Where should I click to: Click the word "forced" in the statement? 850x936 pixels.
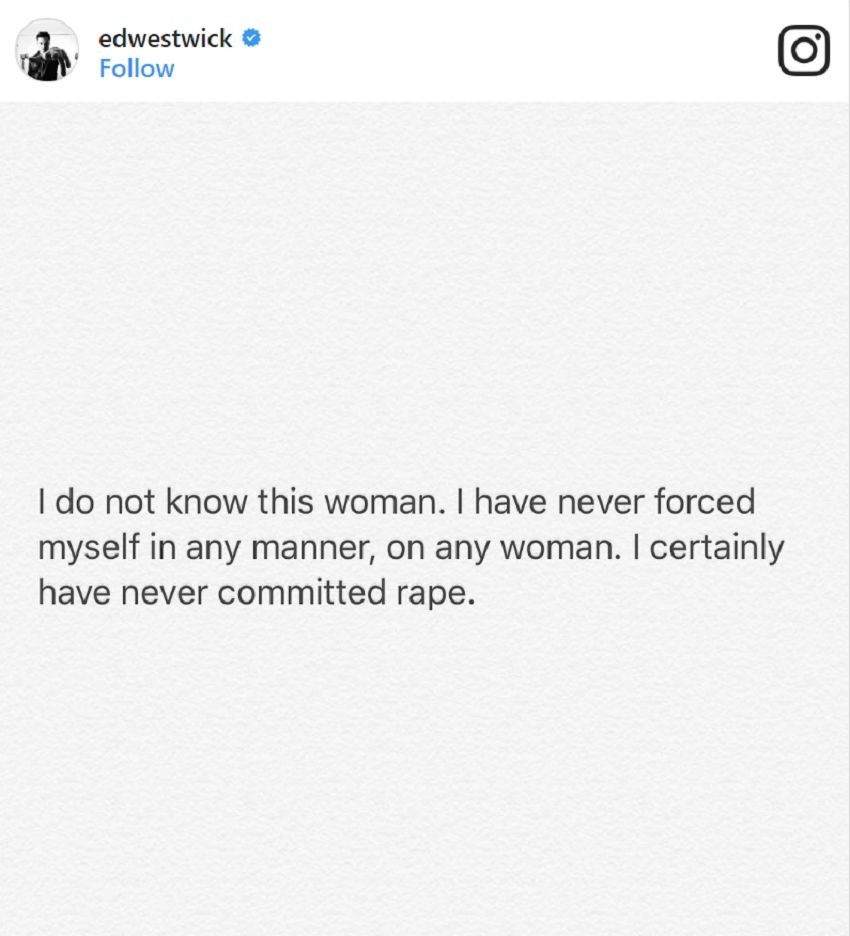[703, 502]
